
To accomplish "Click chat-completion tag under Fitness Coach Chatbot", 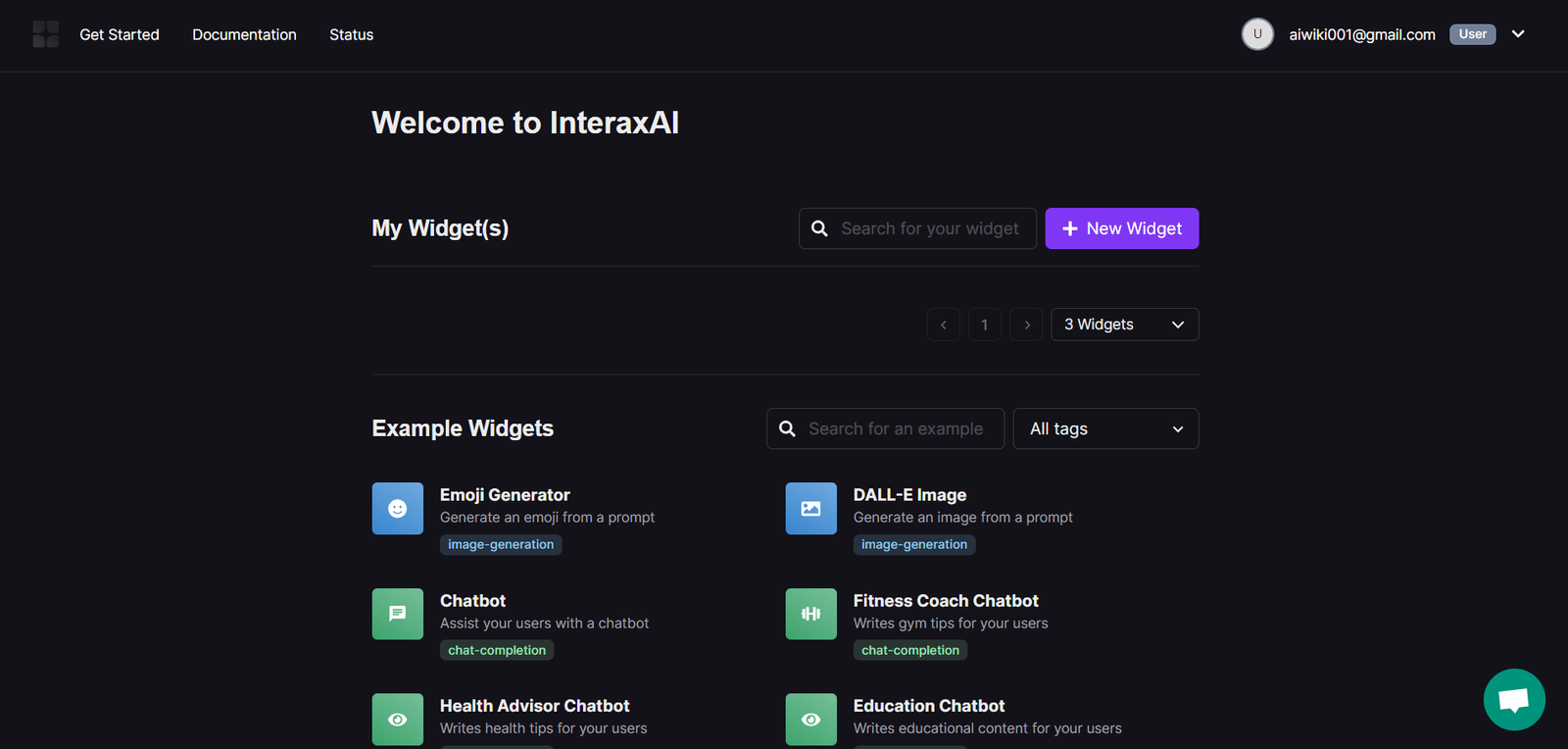I will (910, 650).
